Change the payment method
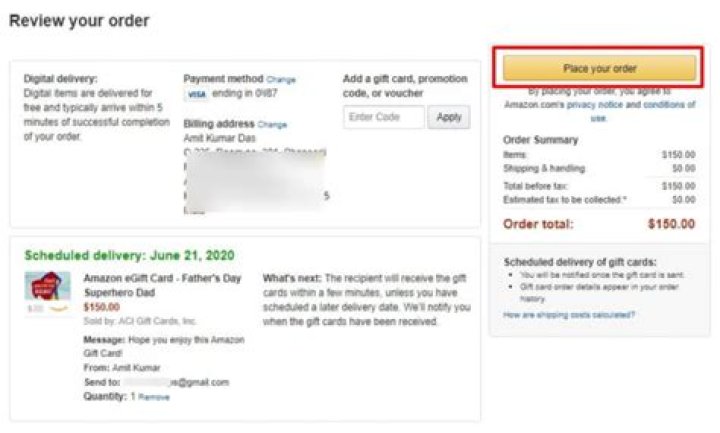Screen dimensions: 720x433 coord(281,80)
